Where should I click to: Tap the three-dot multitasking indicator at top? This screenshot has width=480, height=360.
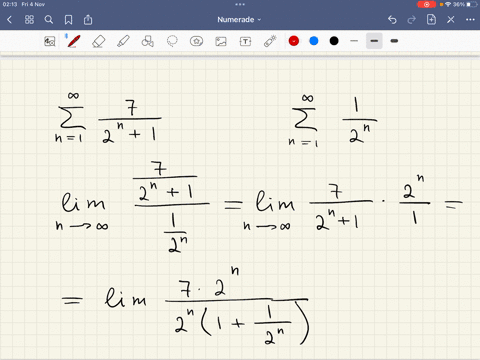[240, 4]
